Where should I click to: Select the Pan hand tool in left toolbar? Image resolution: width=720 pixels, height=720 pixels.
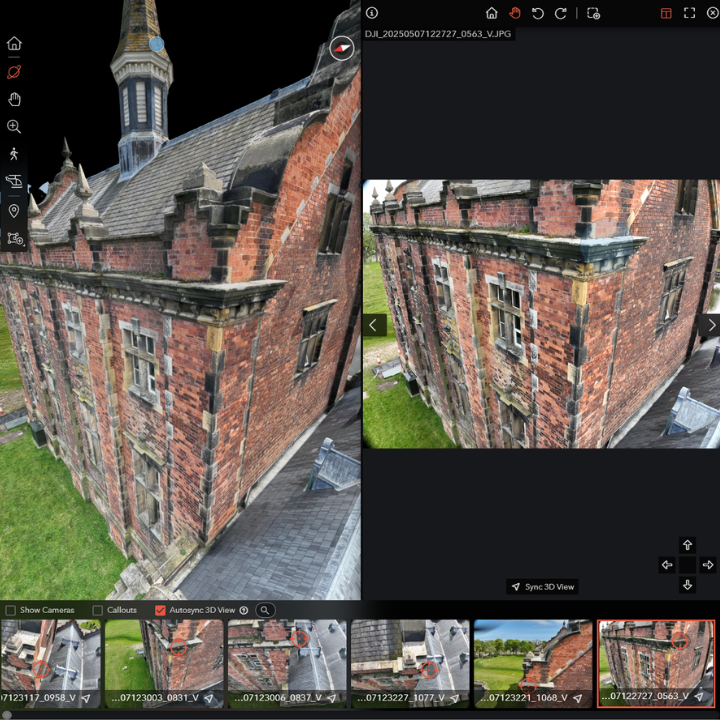point(14,99)
